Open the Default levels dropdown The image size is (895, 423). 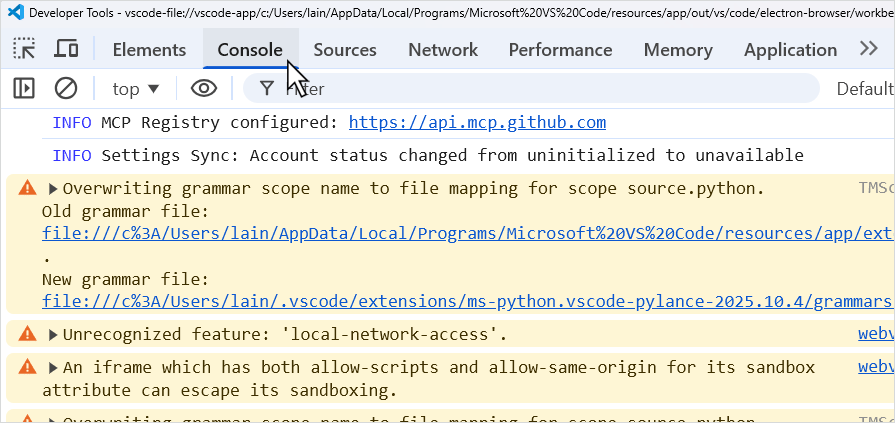click(x=864, y=89)
